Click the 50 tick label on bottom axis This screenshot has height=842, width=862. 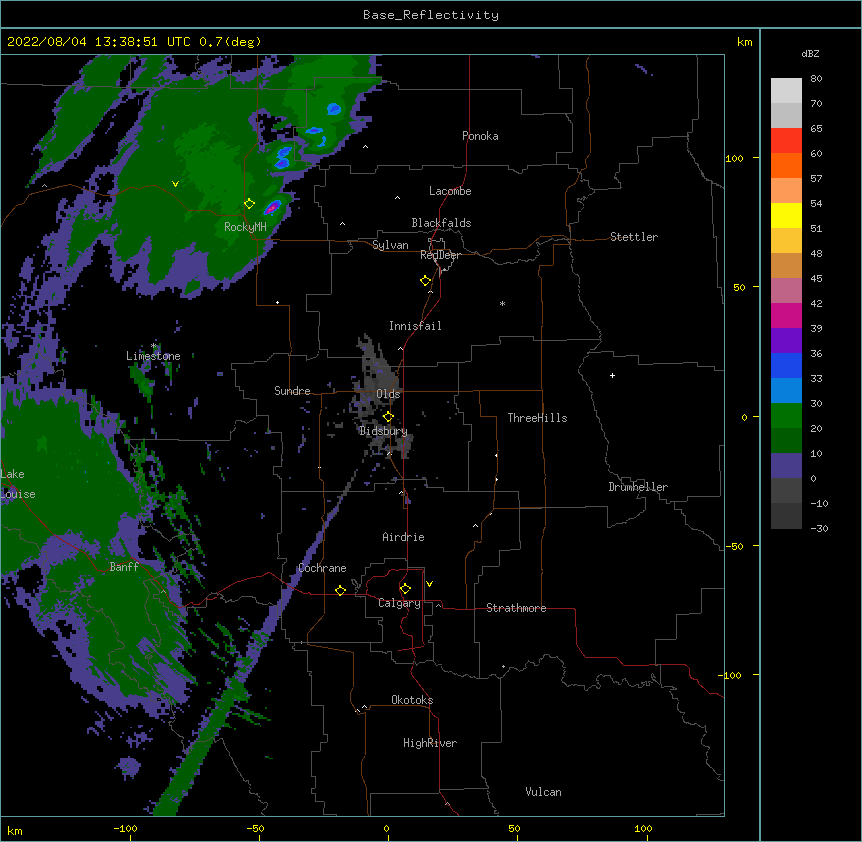point(514,828)
